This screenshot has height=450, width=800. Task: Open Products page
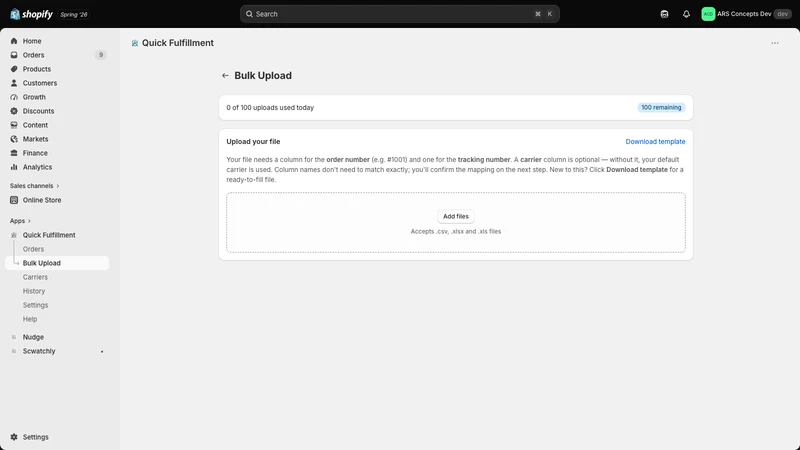[x=37, y=69]
